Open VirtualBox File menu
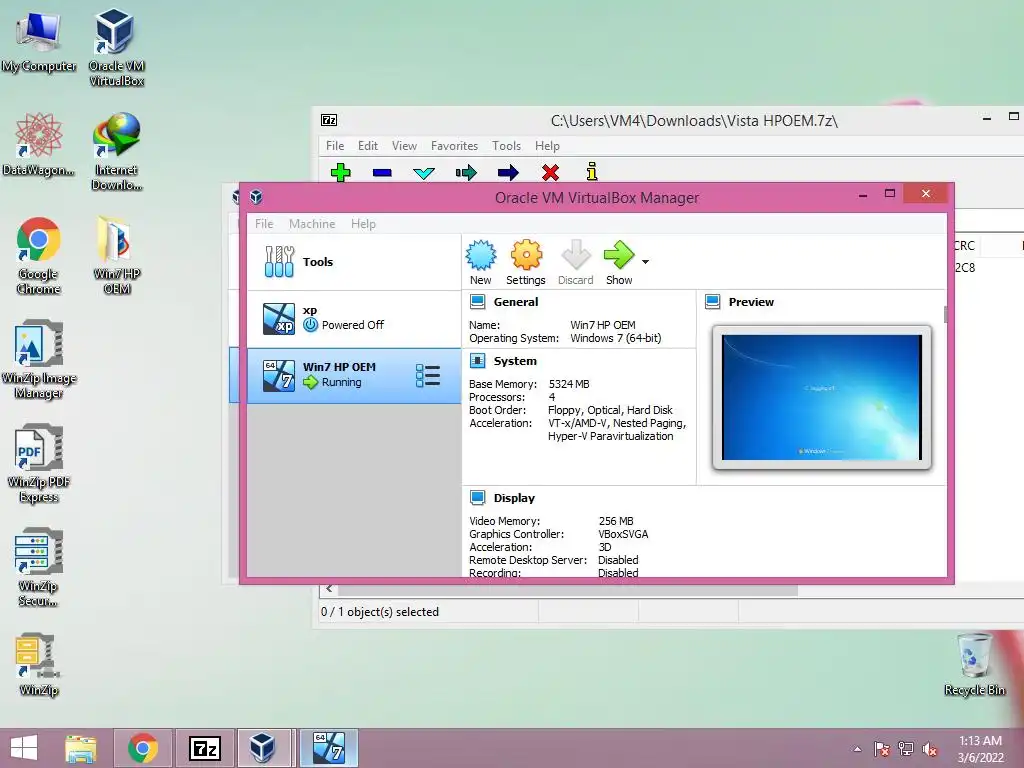This screenshot has width=1024, height=768. point(264,224)
